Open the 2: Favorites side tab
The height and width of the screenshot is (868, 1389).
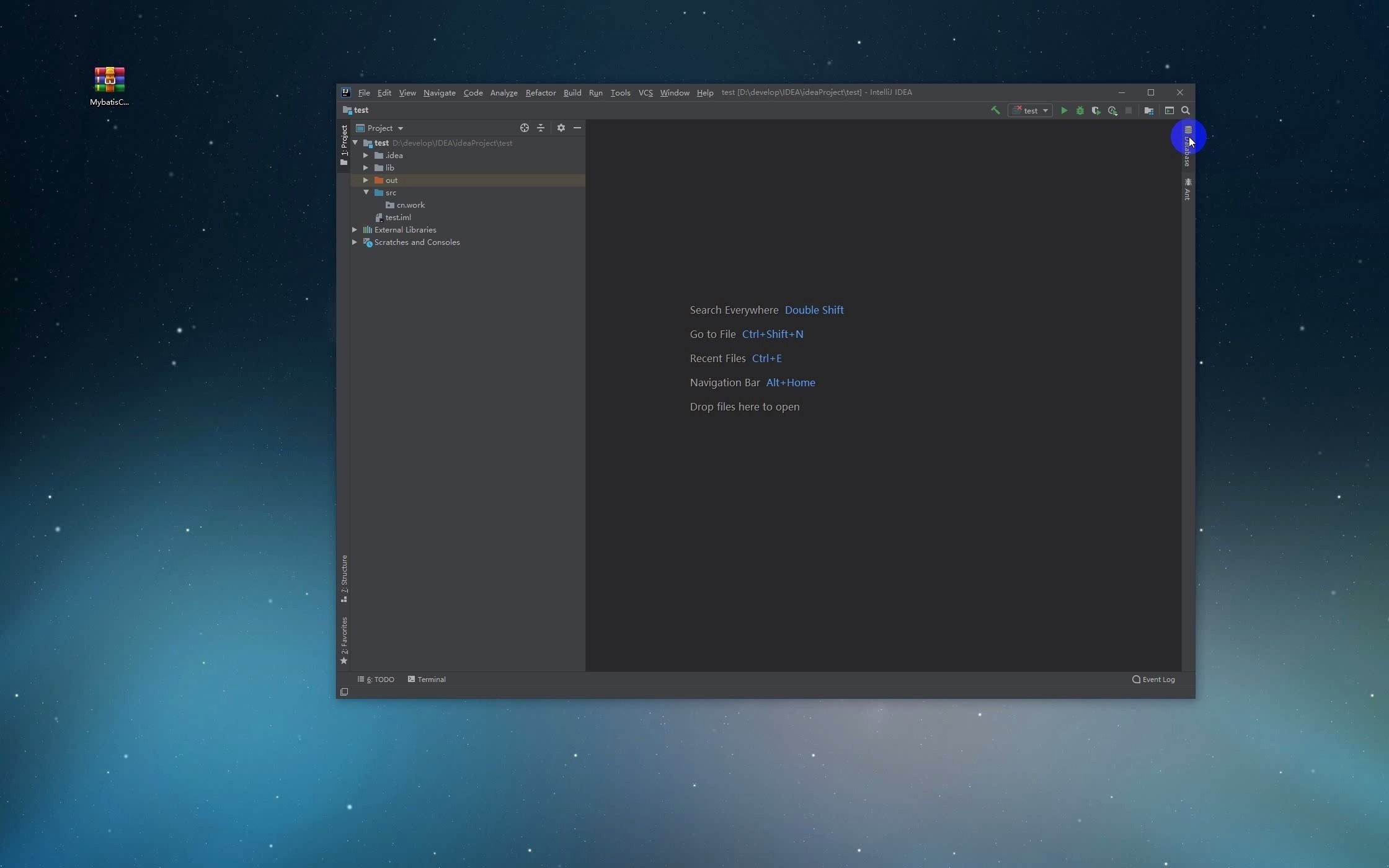(344, 640)
